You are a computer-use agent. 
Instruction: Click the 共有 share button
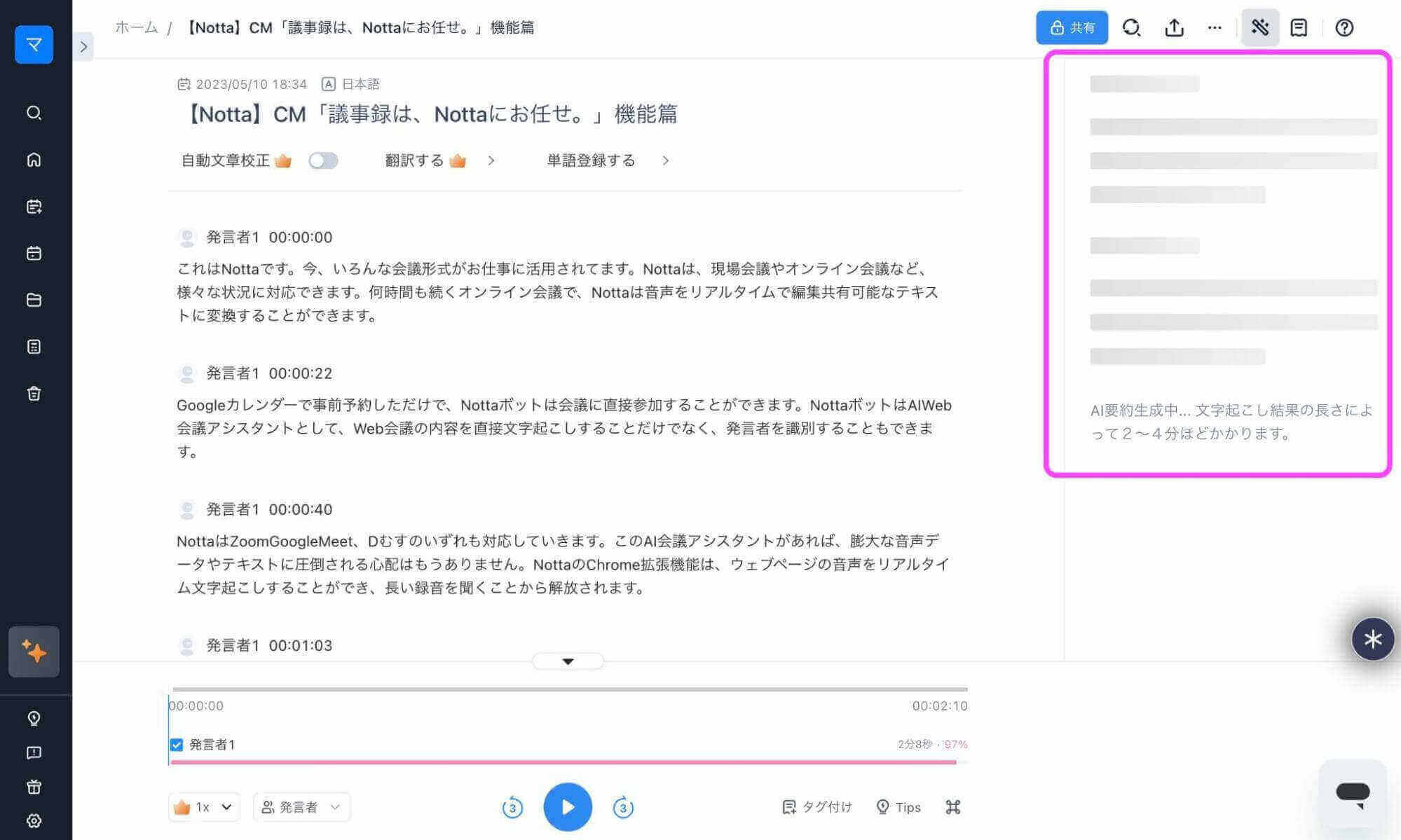point(1072,27)
